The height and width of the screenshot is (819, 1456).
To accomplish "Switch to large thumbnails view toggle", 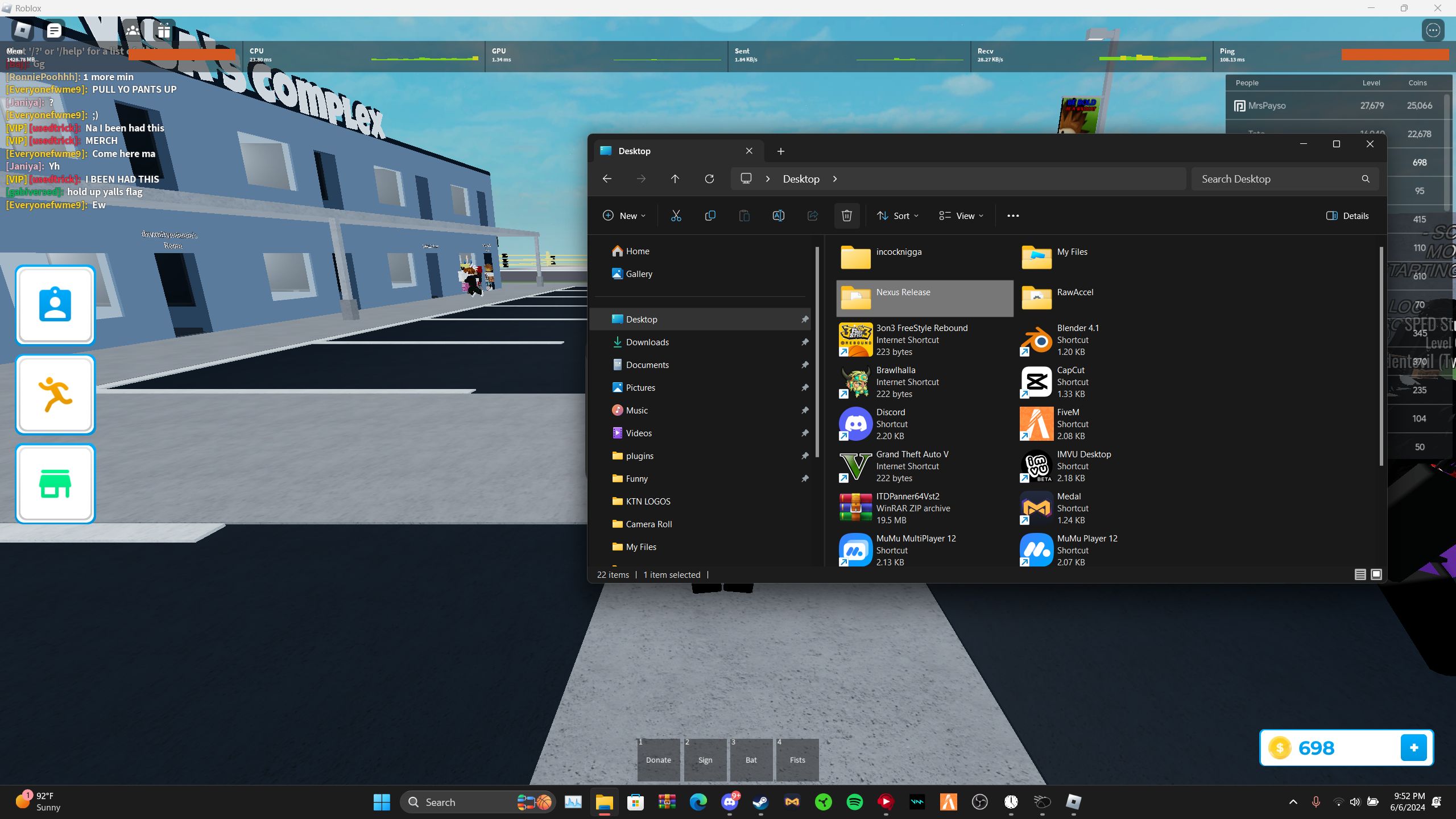I will (x=1376, y=574).
